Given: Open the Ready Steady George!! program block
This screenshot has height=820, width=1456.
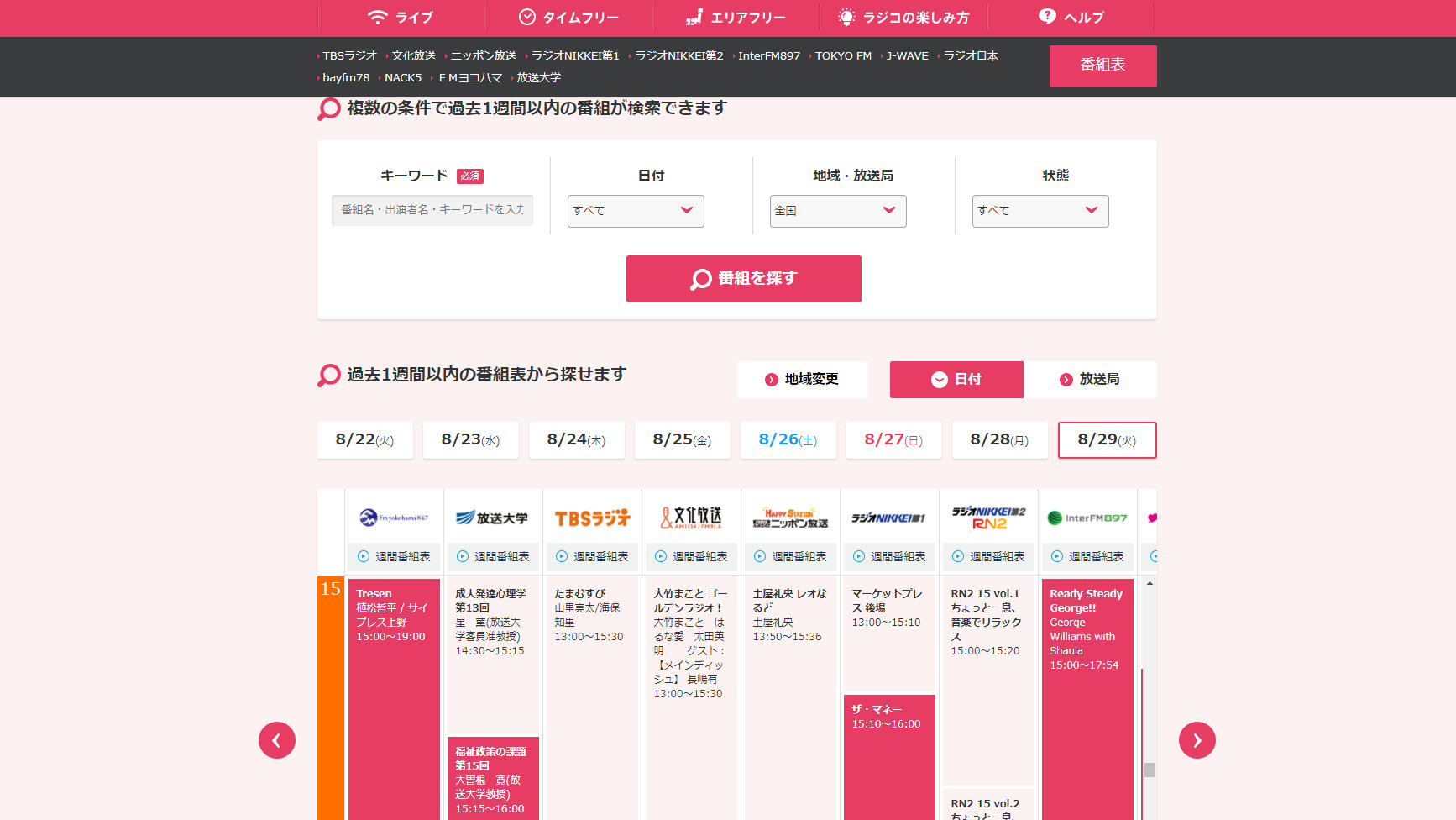Looking at the screenshot, I should point(1087,699).
